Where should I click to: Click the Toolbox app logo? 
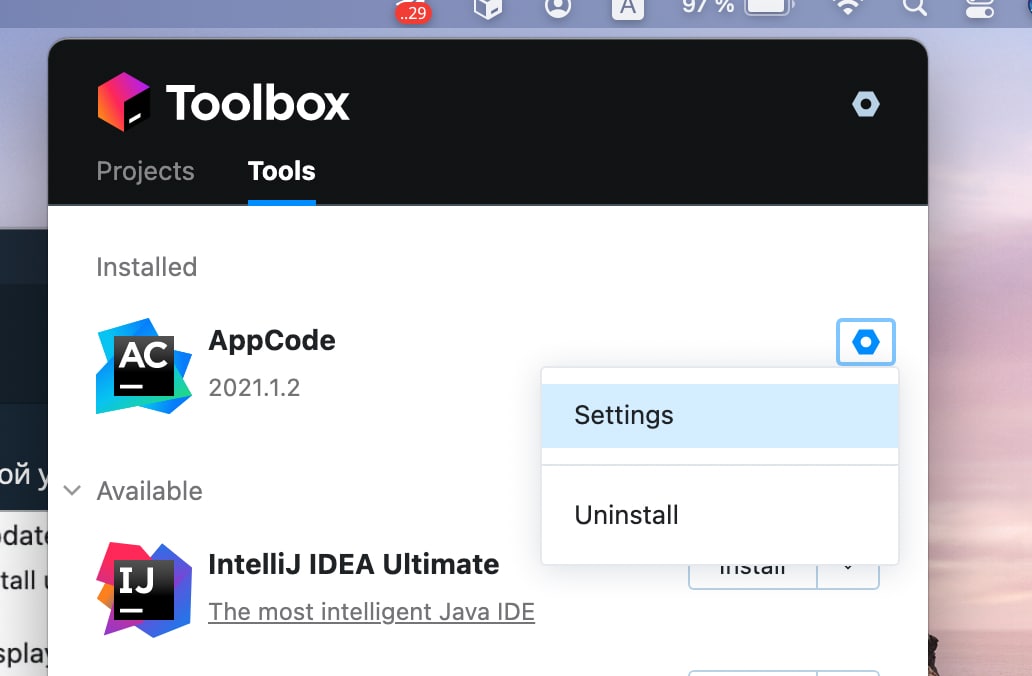(x=124, y=103)
